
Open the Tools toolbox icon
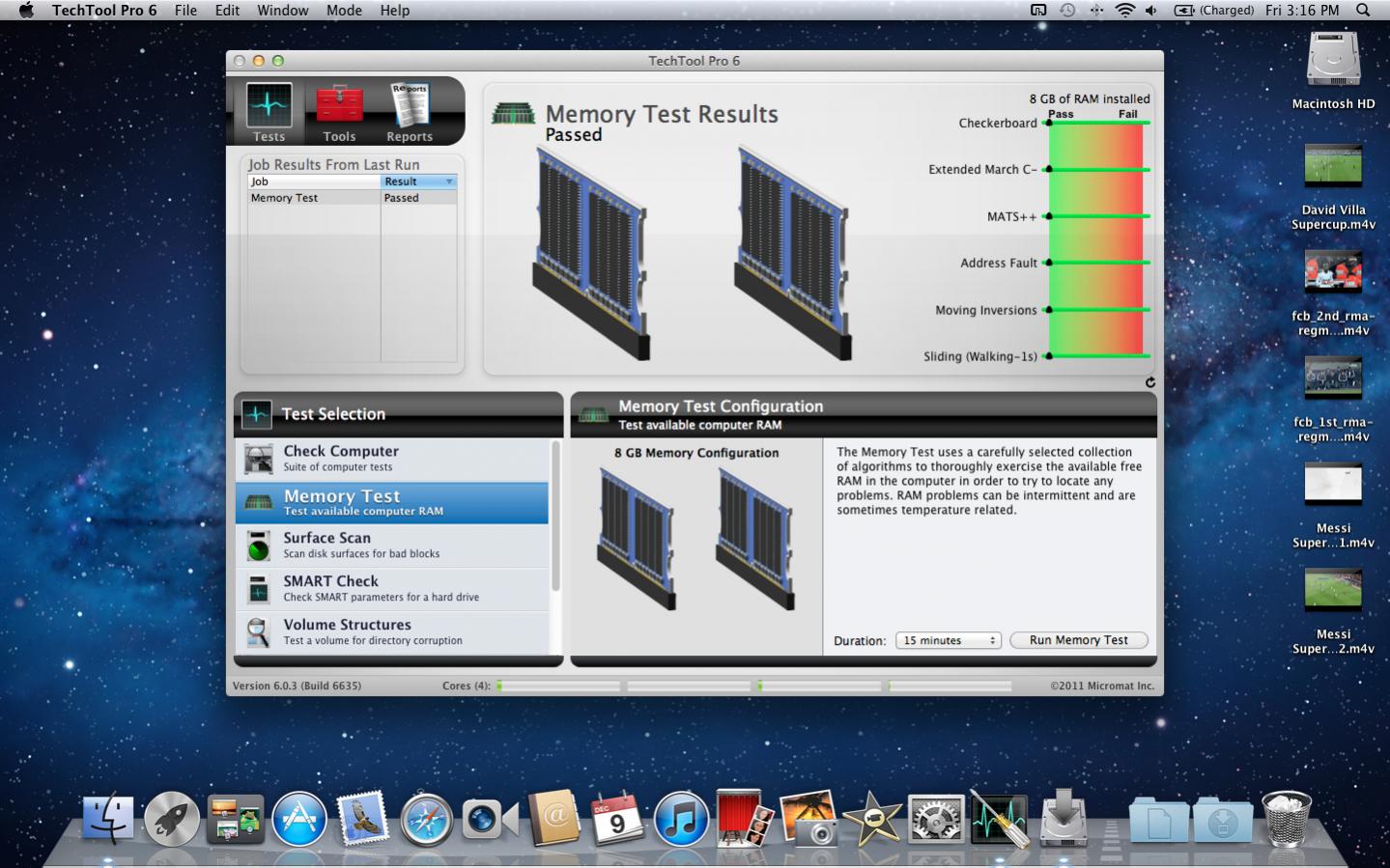pos(339,112)
